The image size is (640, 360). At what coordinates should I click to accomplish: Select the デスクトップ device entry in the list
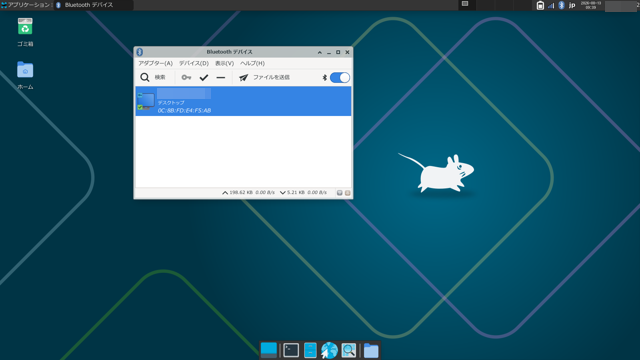[243, 101]
